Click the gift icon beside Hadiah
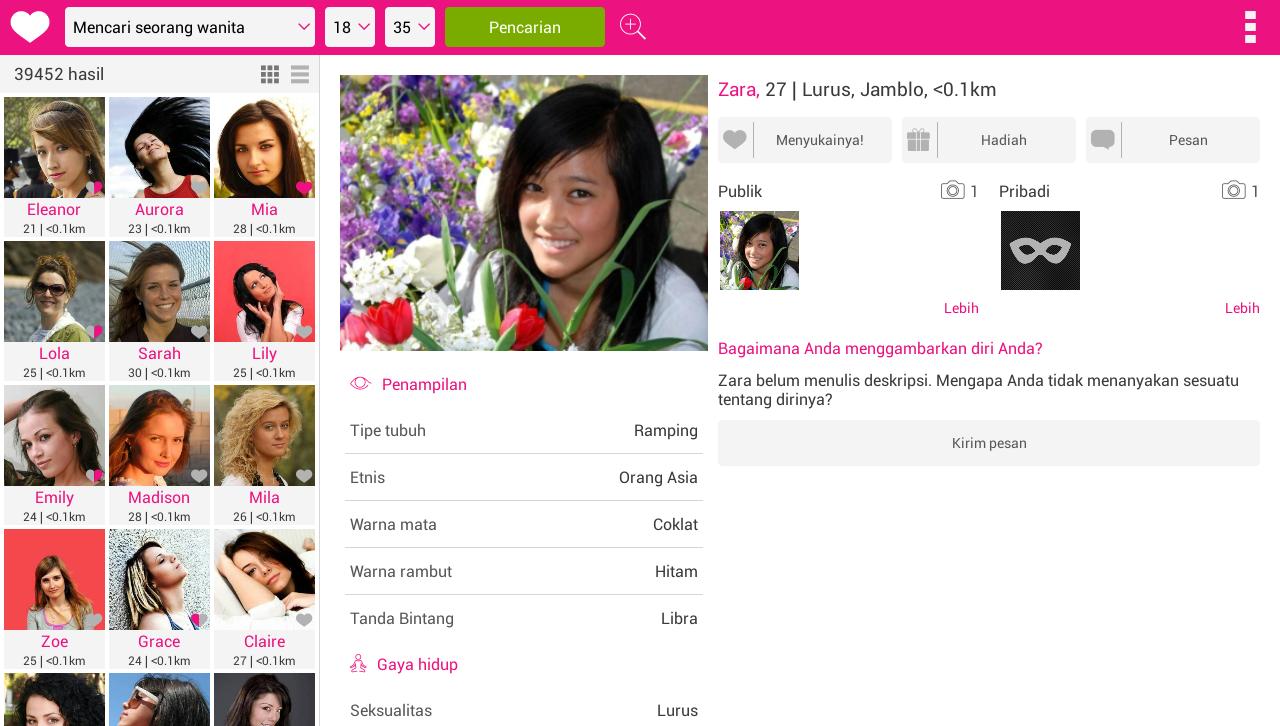Screen dimensions: 1280x726 pyautogui.click(x=919, y=140)
